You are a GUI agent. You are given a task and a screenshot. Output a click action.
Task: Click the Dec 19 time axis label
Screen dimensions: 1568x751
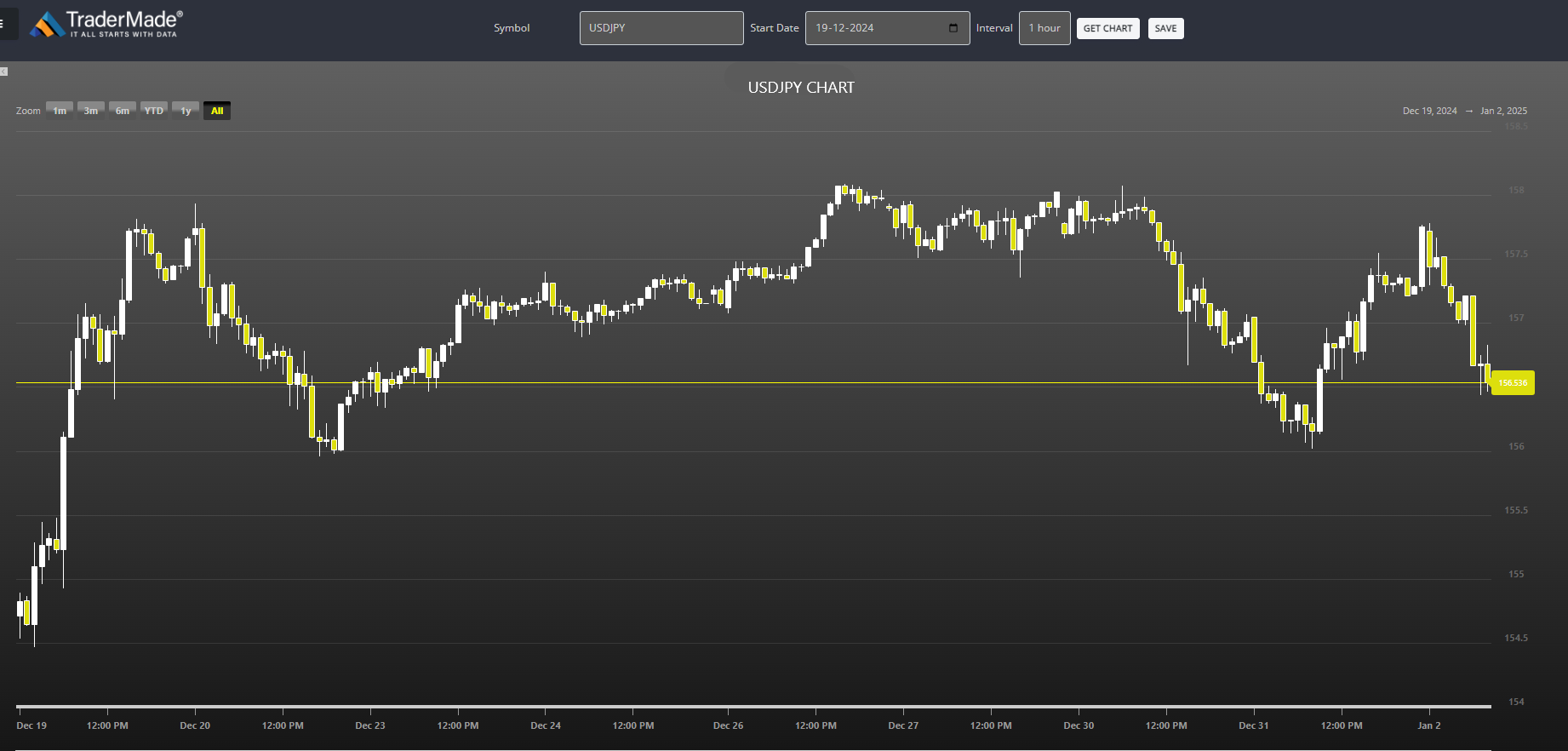31,725
